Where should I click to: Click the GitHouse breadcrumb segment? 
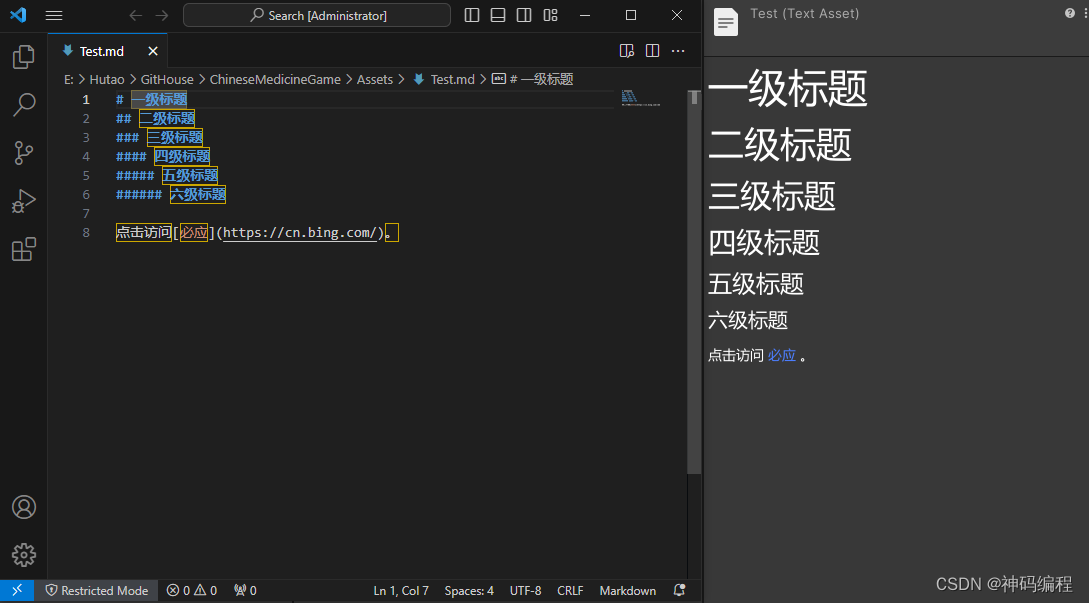tap(167, 79)
